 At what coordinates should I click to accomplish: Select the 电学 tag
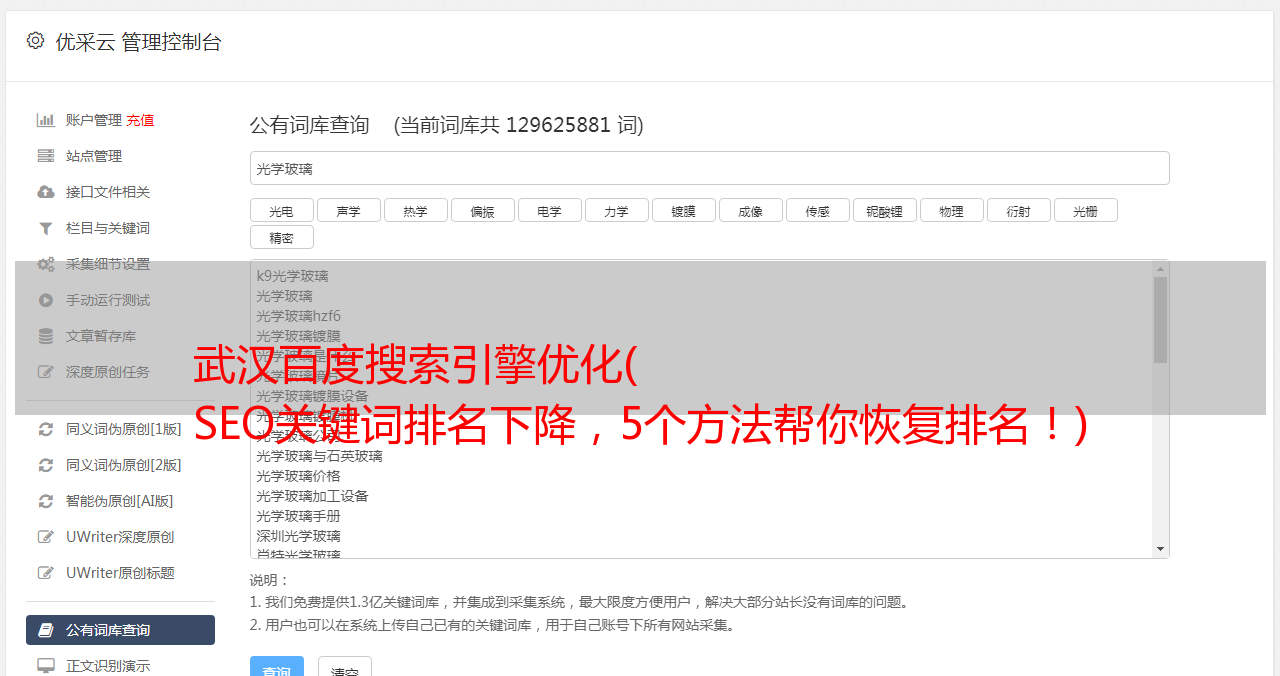(x=549, y=210)
